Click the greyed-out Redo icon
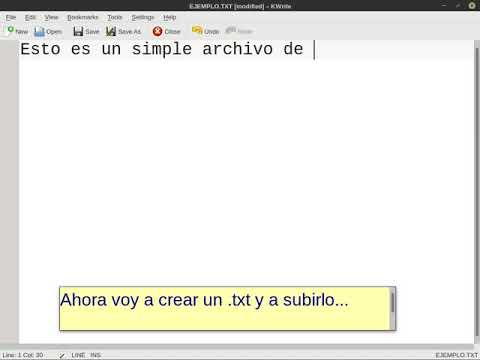The image size is (480, 360). pos(231,31)
